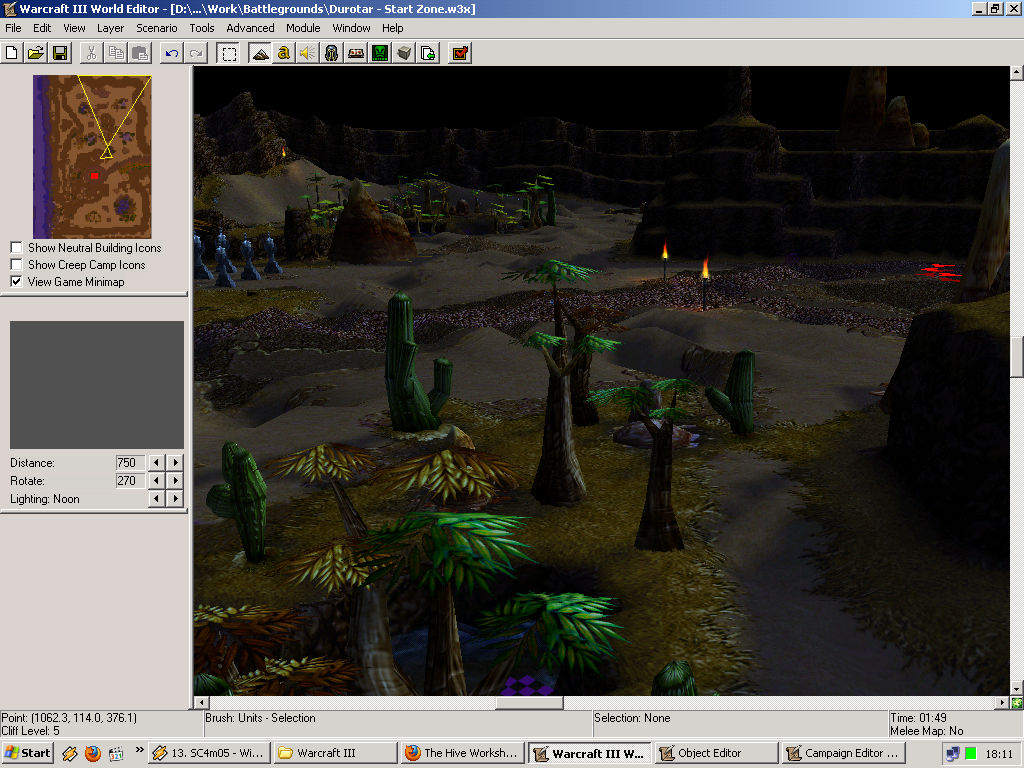Click the horizontal scroll right arrow
The height and width of the screenshot is (768, 1024).
1002,703
